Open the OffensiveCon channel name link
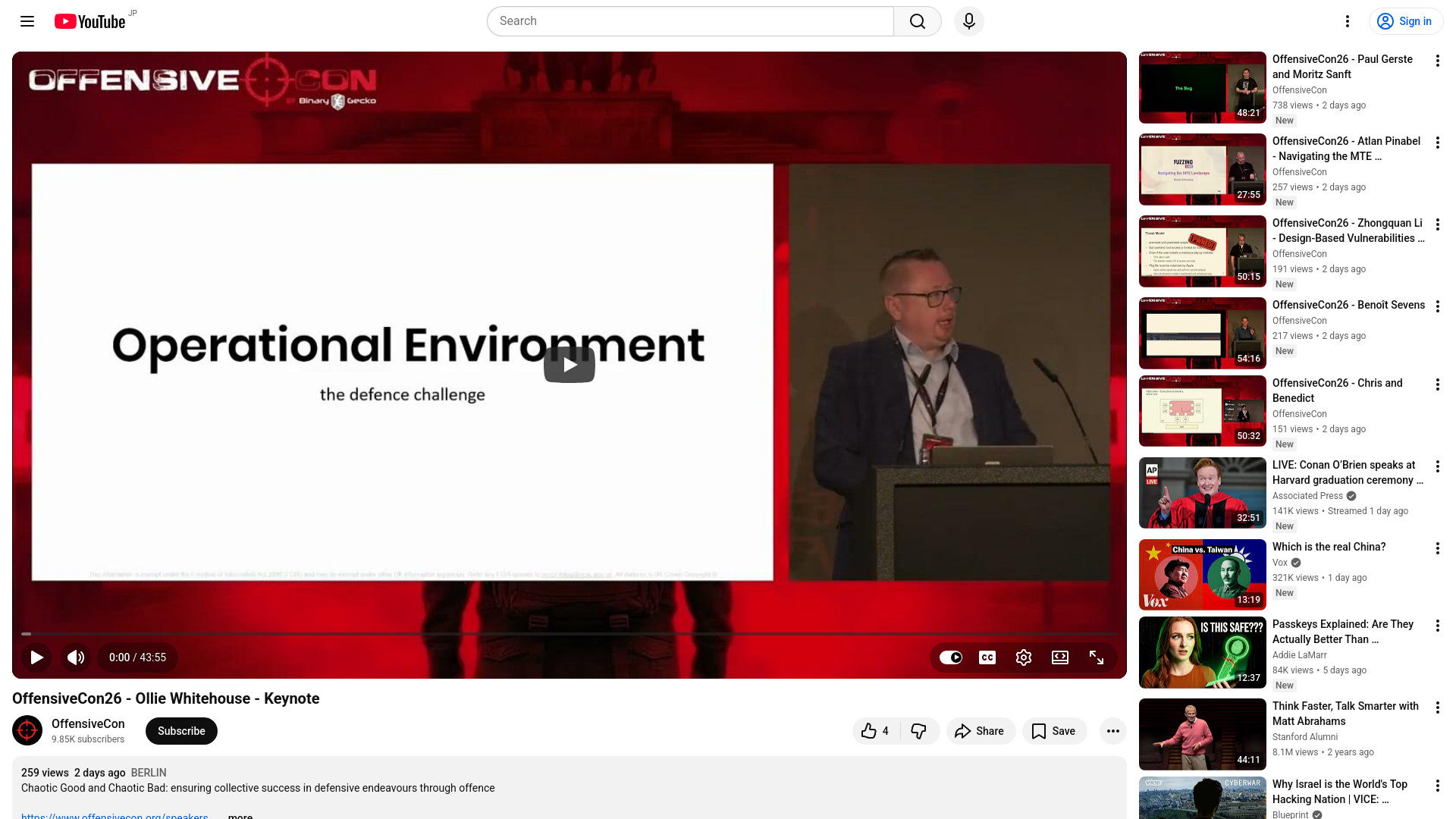The width and height of the screenshot is (1456, 819). 88,724
